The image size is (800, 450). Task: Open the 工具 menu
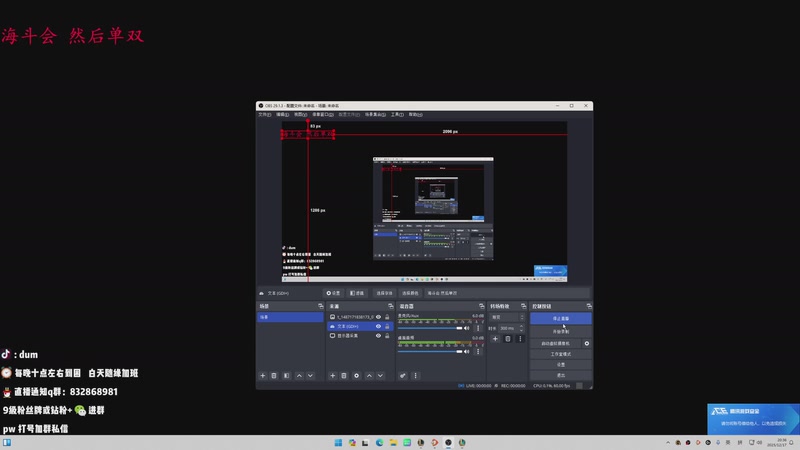(x=396, y=114)
